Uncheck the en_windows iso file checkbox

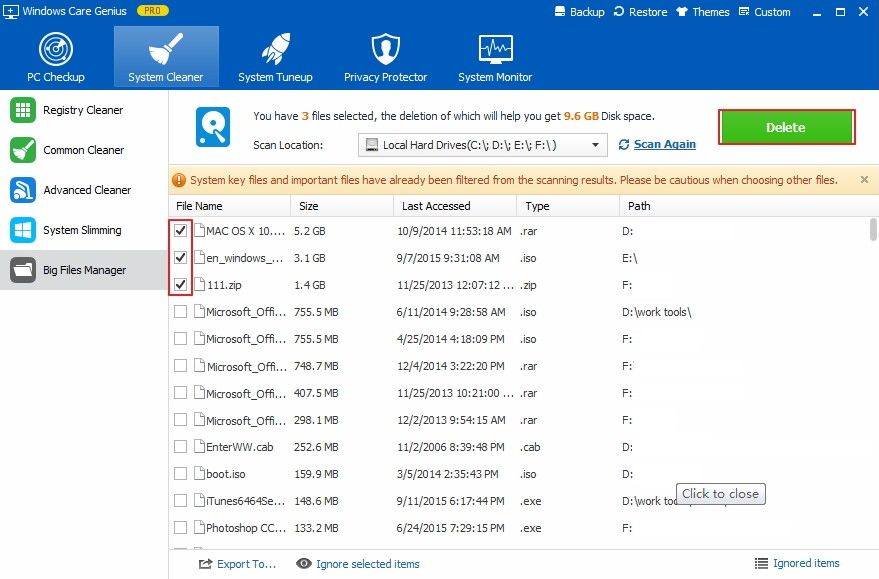pyautogui.click(x=181, y=257)
